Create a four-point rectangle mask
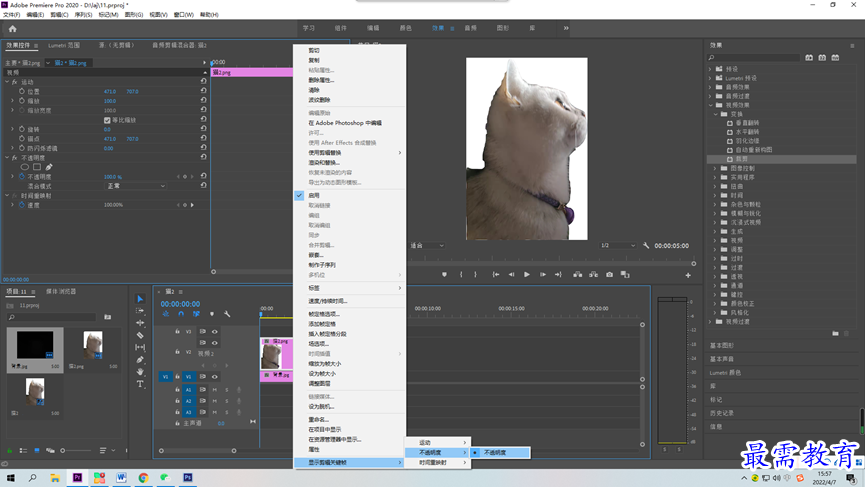 (x=37, y=167)
